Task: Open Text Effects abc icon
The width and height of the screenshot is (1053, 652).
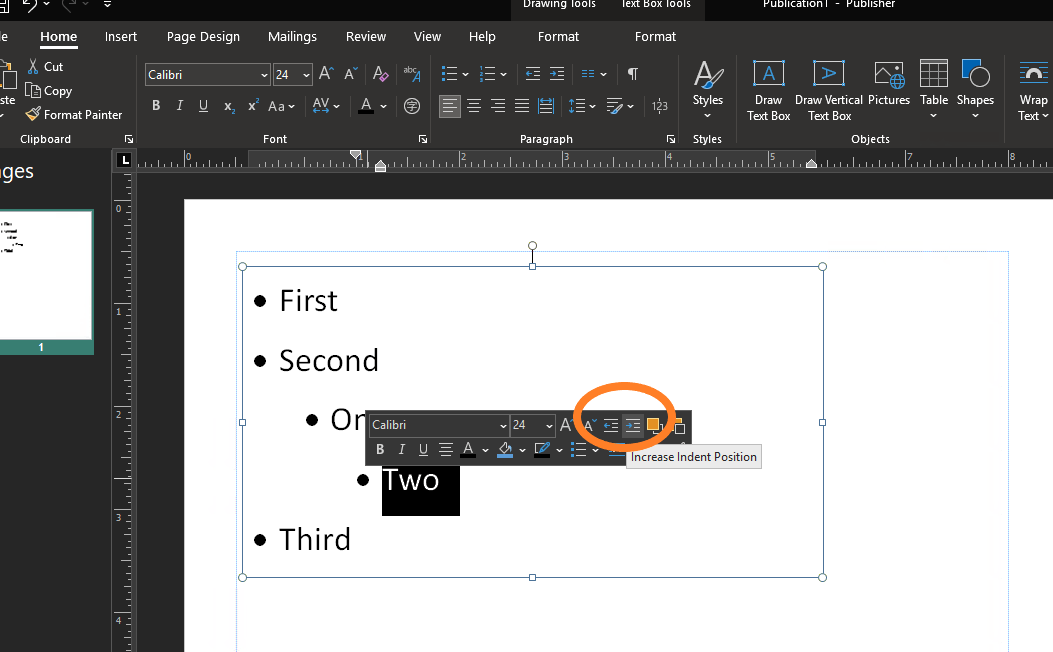Action: (x=412, y=73)
